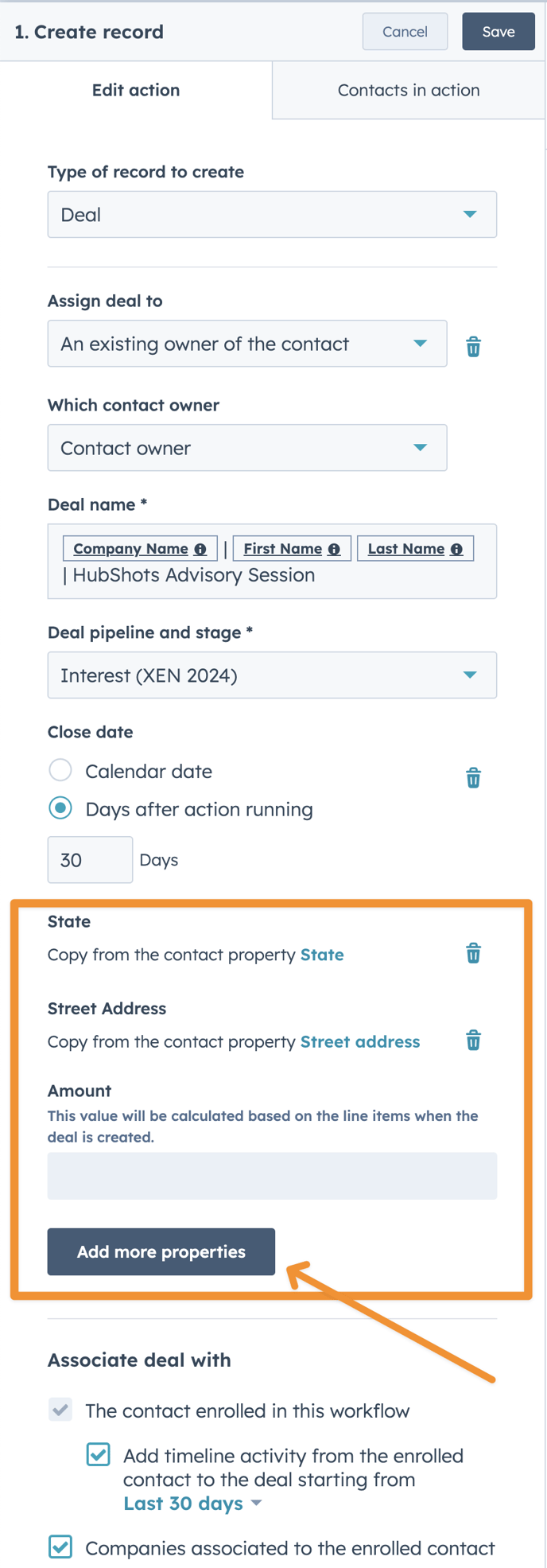Open the Type of record to create dropdown
This screenshot has width=547, height=1568.
coord(272,214)
